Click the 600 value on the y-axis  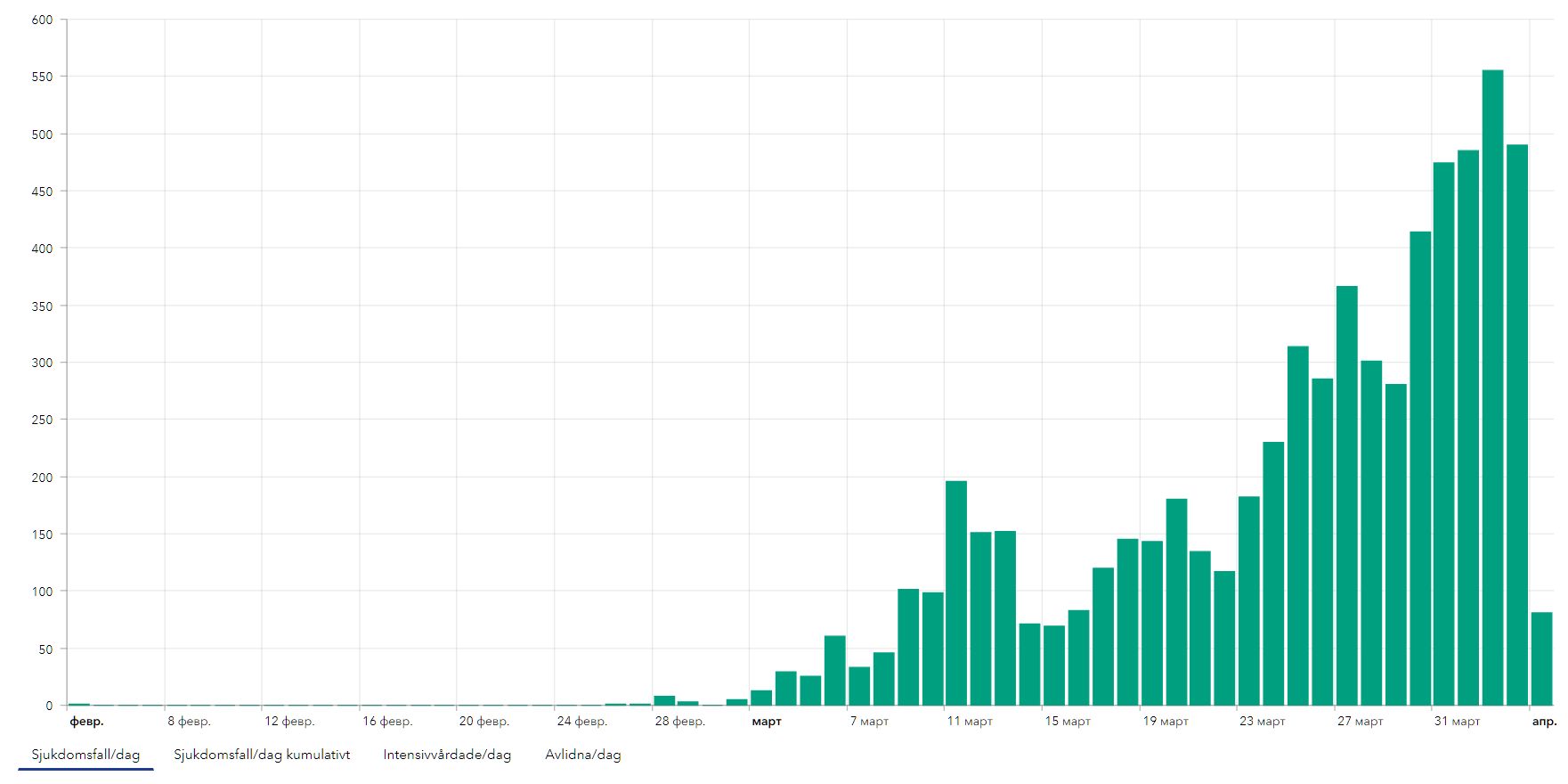(42, 20)
